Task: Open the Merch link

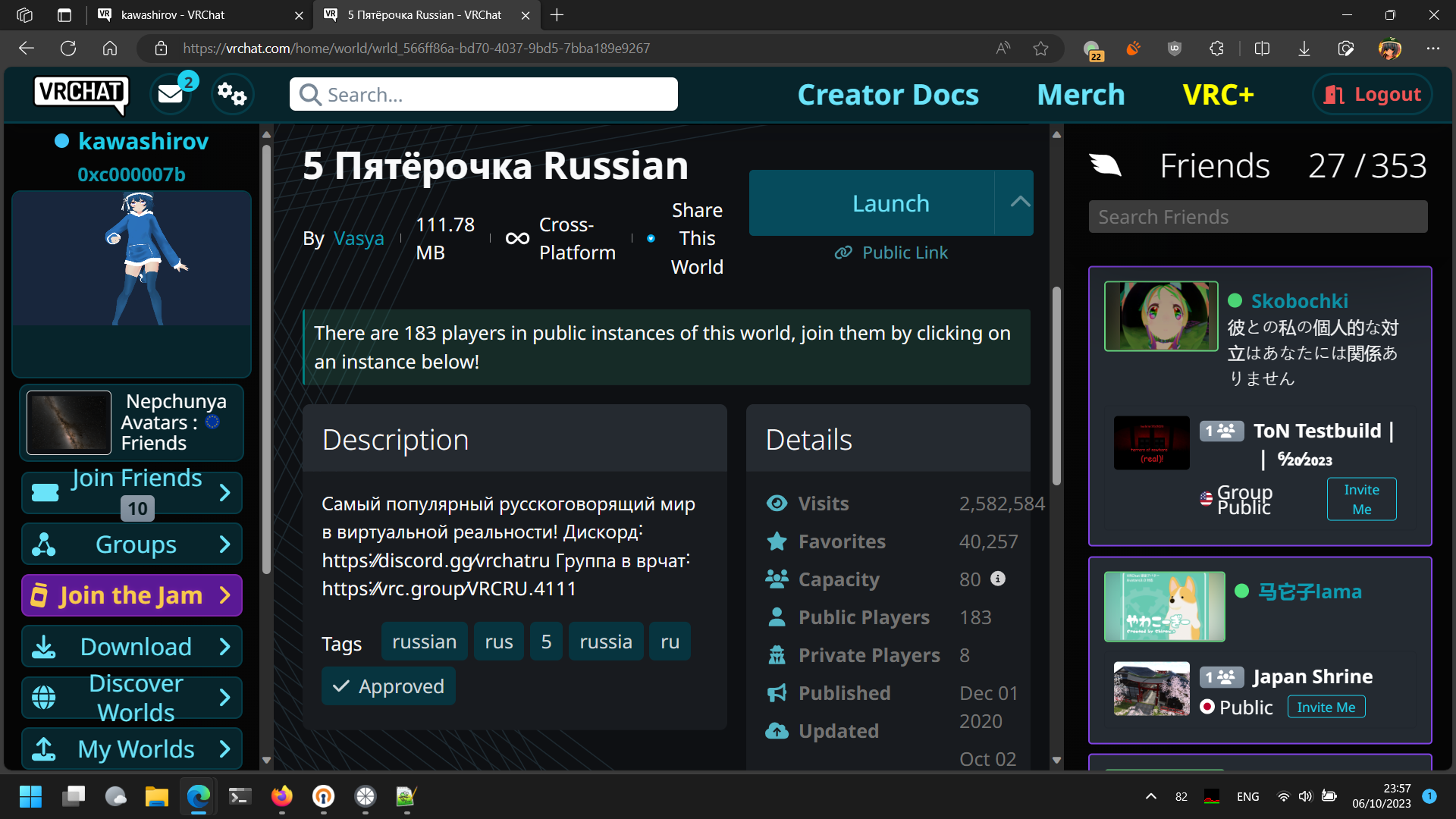Action: (x=1081, y=95)
